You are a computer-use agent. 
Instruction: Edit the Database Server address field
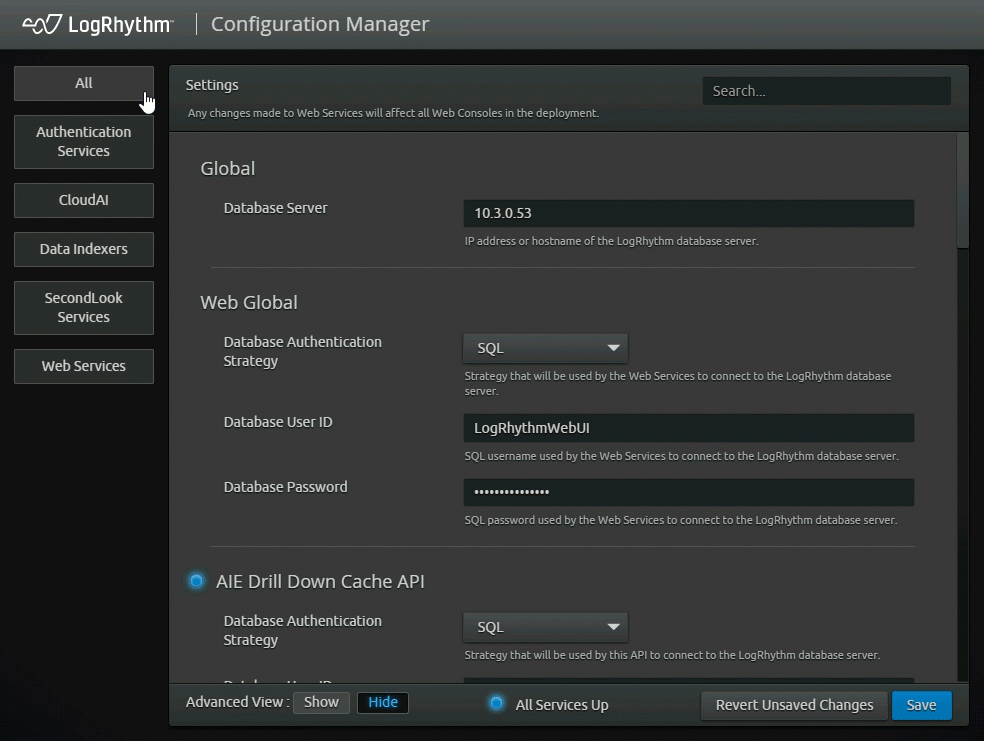click(688, 213)
